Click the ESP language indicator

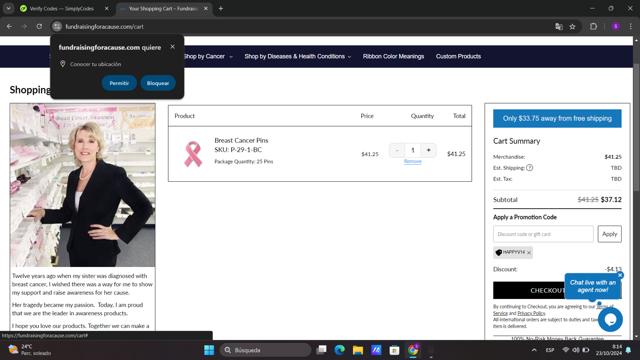click(550, 350)
